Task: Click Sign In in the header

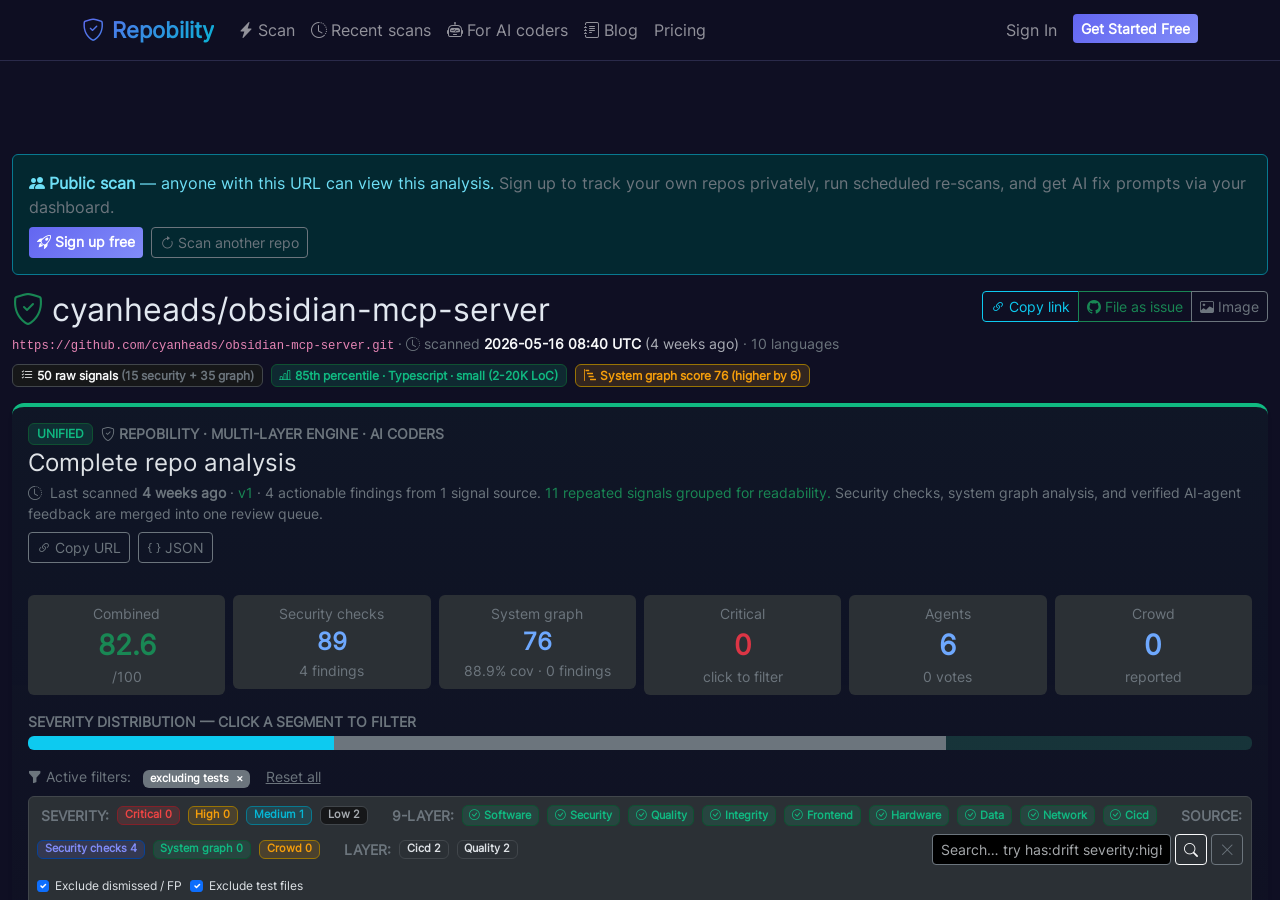Action: [1031, 30]
